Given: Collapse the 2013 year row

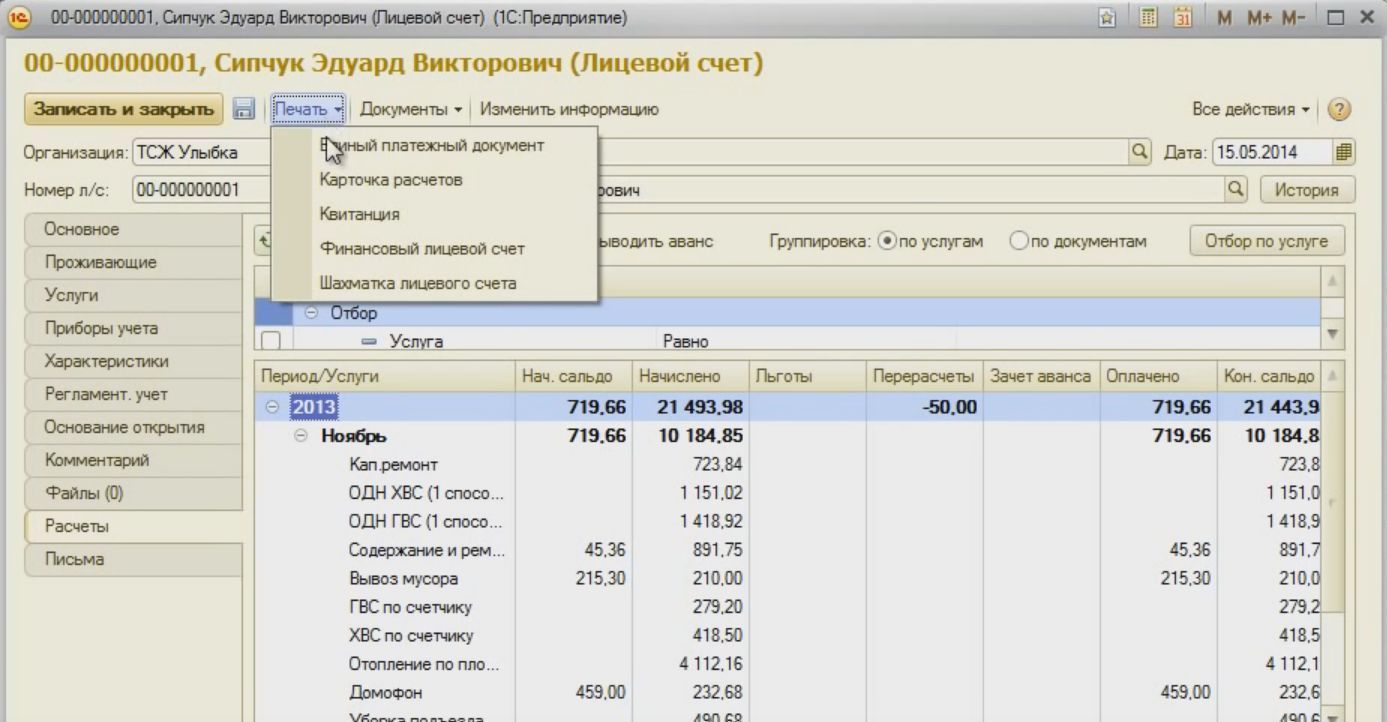Looking at the screenshot, I should click(272, 408).
